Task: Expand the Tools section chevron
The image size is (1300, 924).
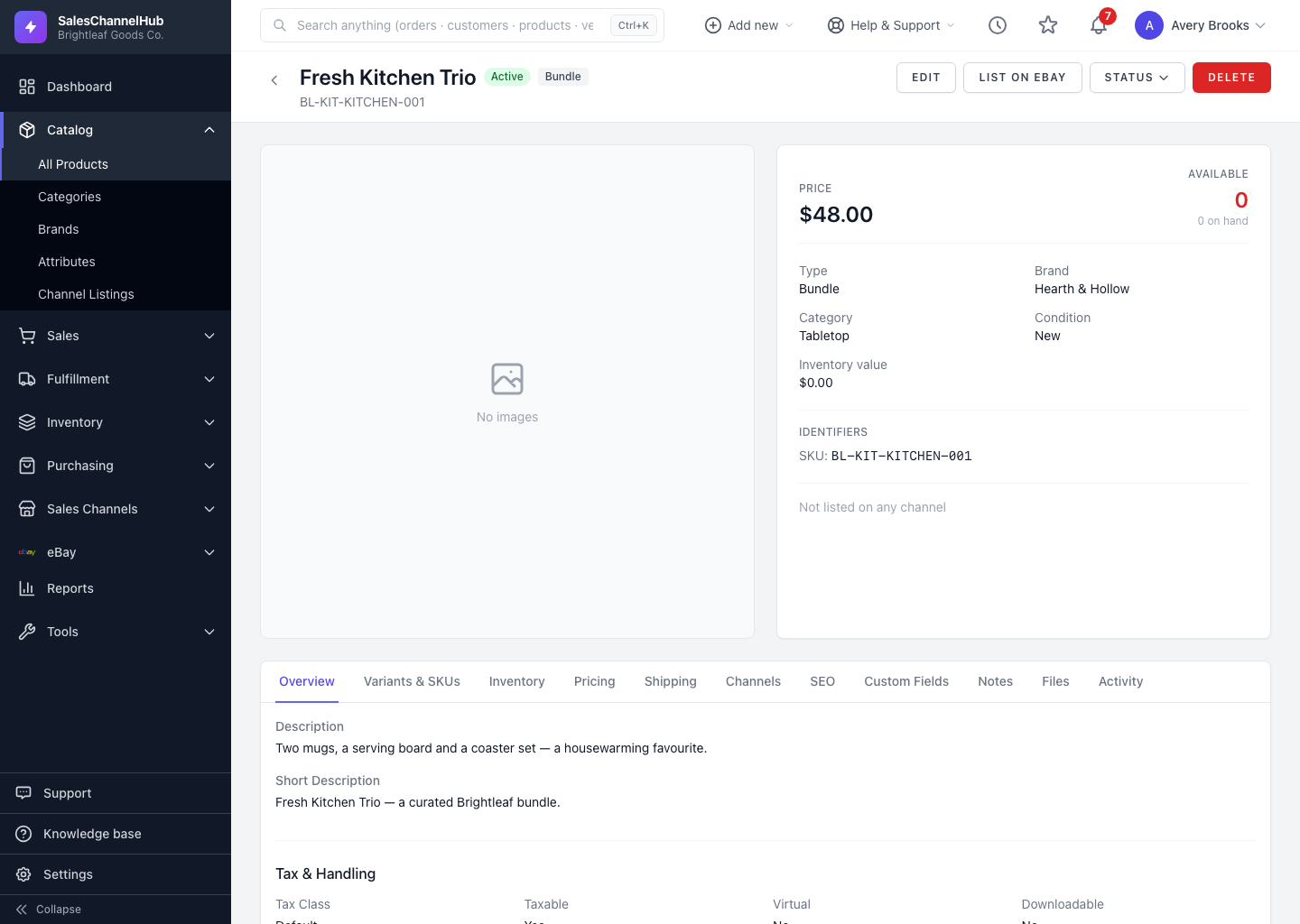Action: tap(209, 632)
